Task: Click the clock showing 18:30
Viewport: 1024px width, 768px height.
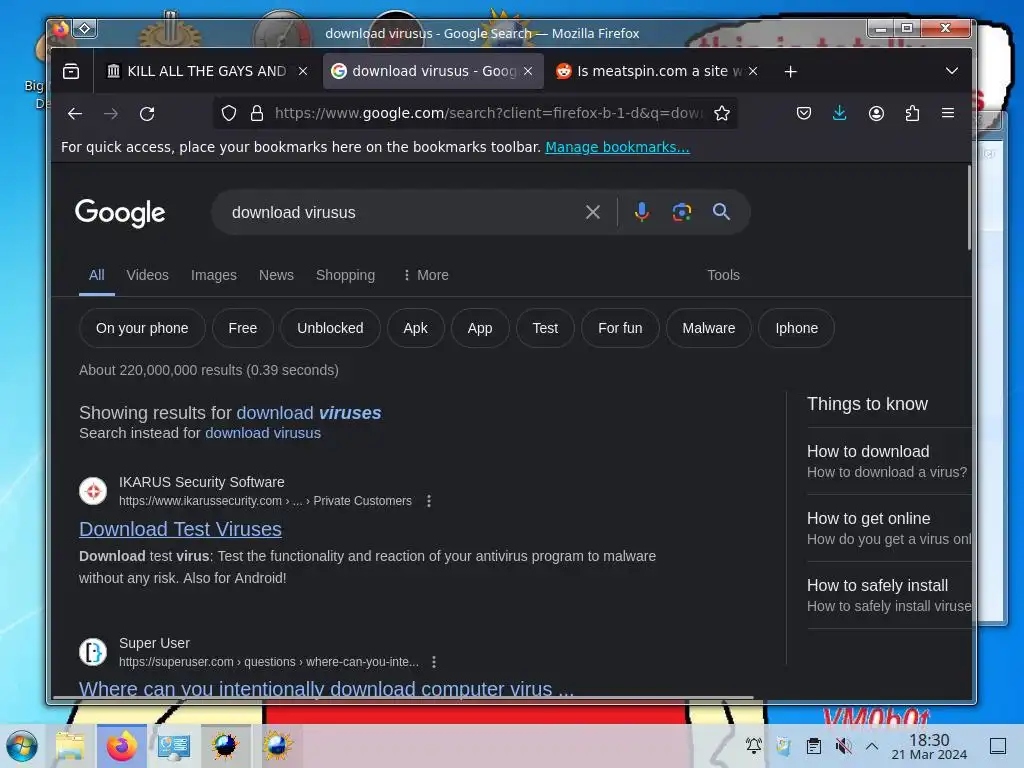Action: click(929, 746)
